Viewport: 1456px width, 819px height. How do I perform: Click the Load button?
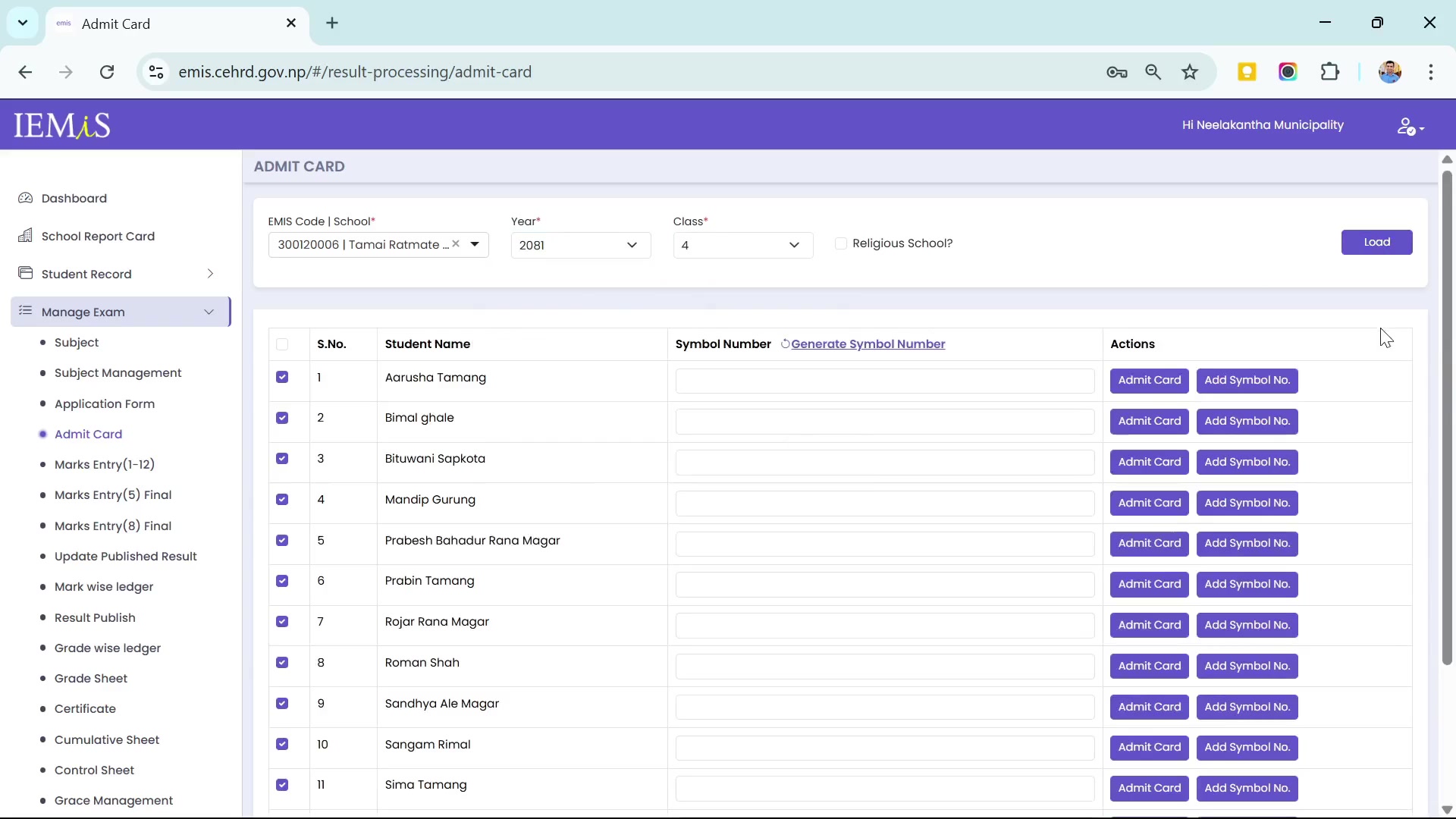1376,242
